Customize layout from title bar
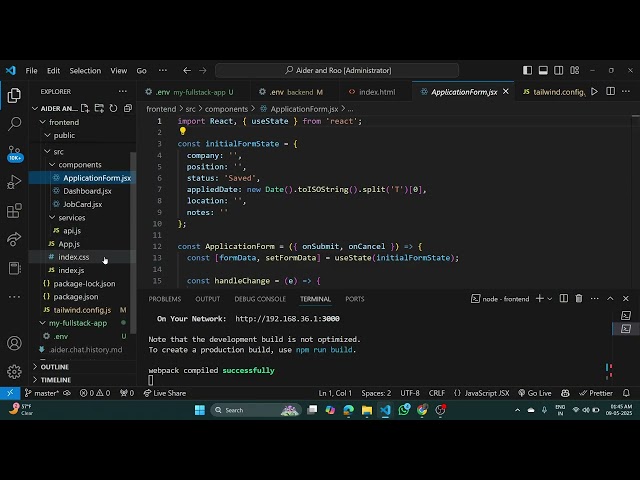 click(x=575, y=71)
